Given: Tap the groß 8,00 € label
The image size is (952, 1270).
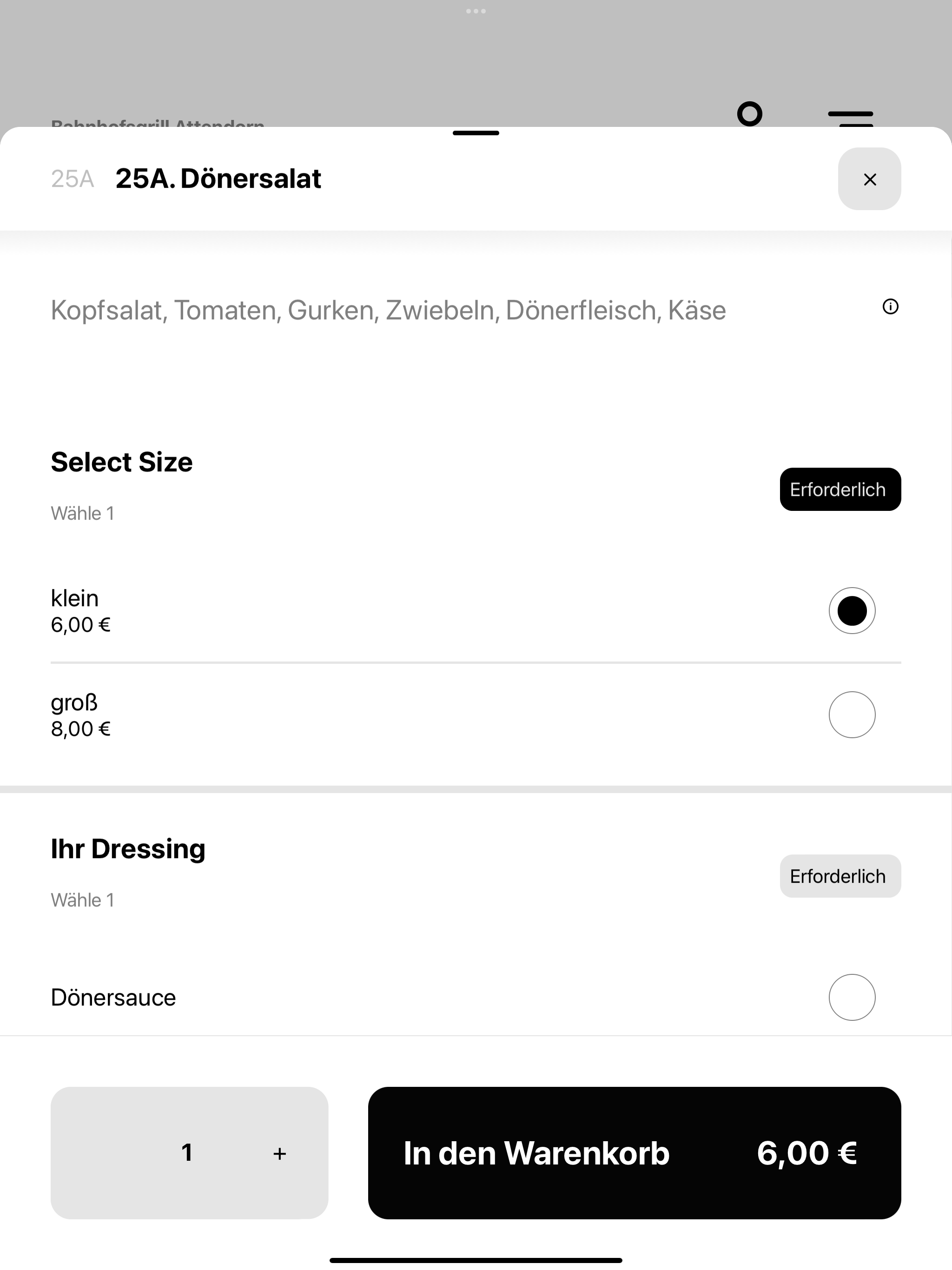Looking at the screenshot, I should [x=81, y=715].
